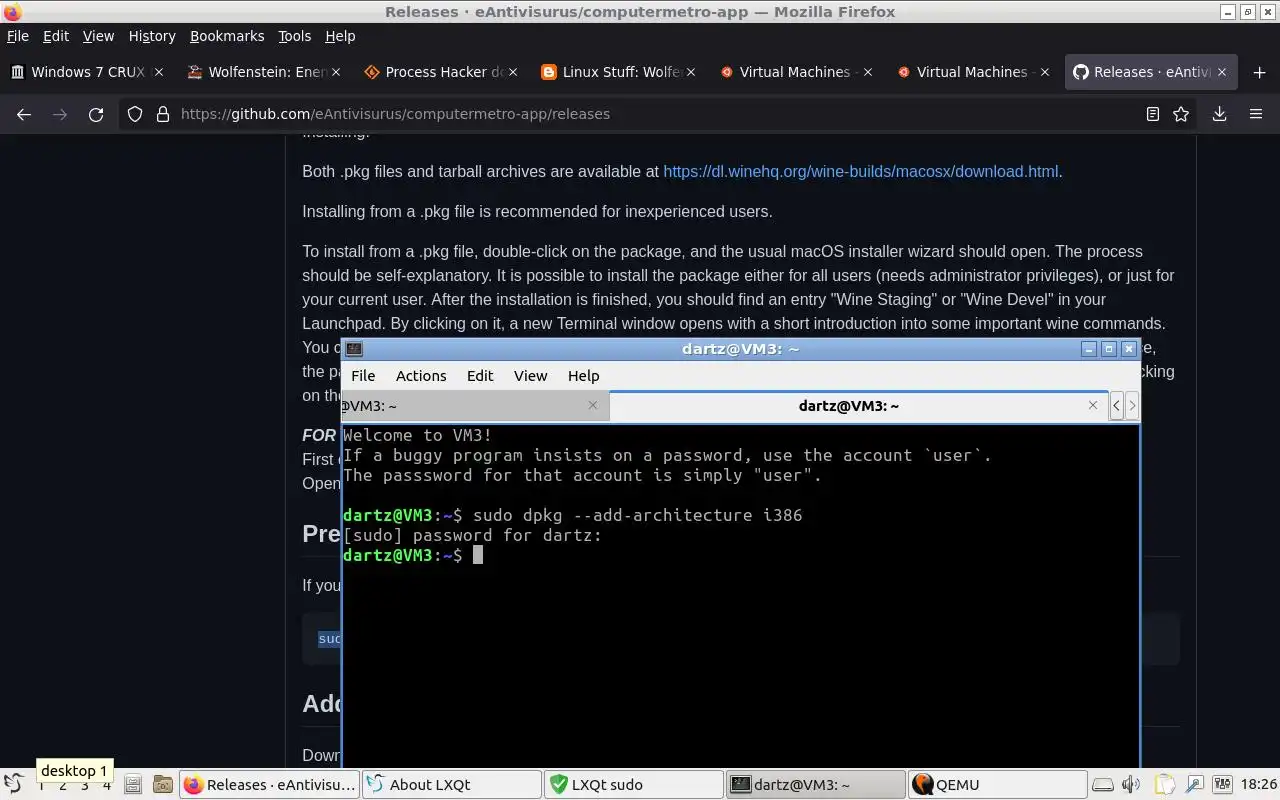Close the Linux Stuff tab

(x=691, y=72)
